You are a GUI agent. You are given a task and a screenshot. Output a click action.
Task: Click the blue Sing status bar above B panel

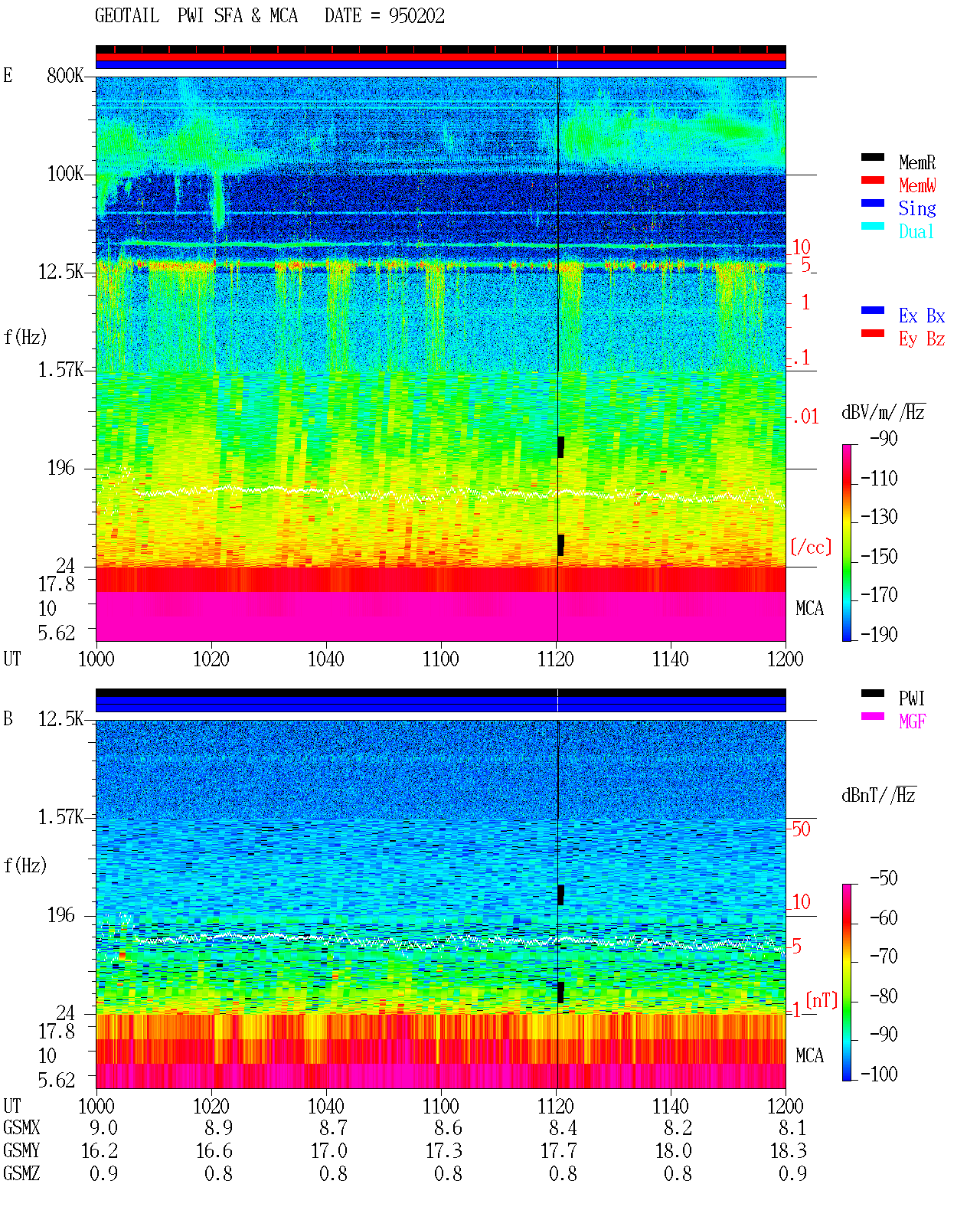tap(440, 704)
